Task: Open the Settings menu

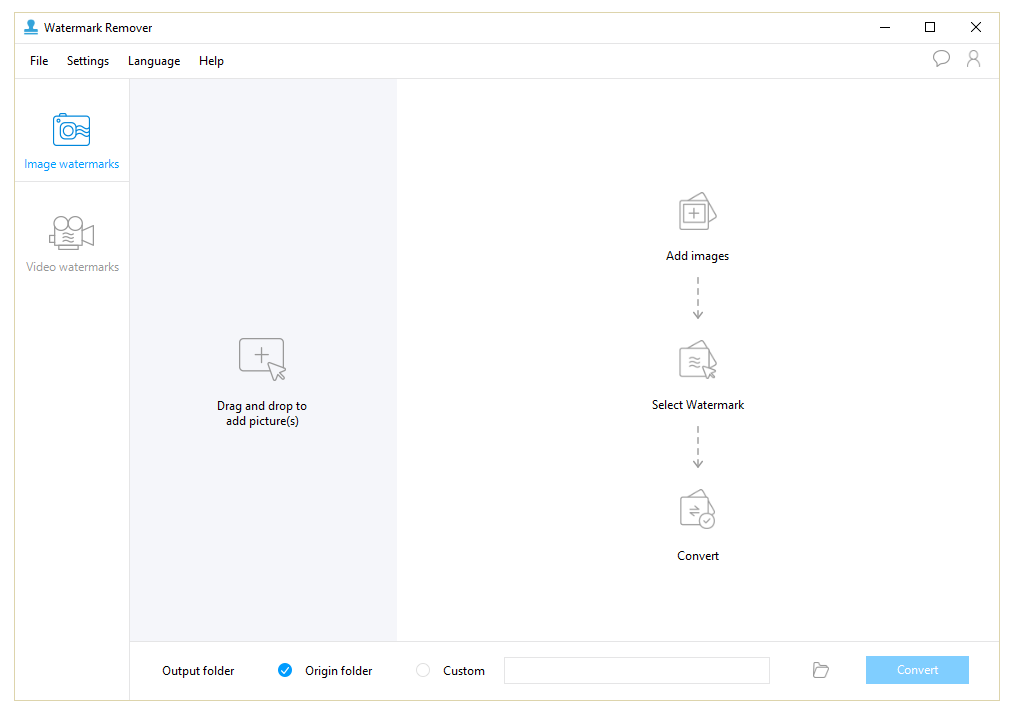Action: 88,61
